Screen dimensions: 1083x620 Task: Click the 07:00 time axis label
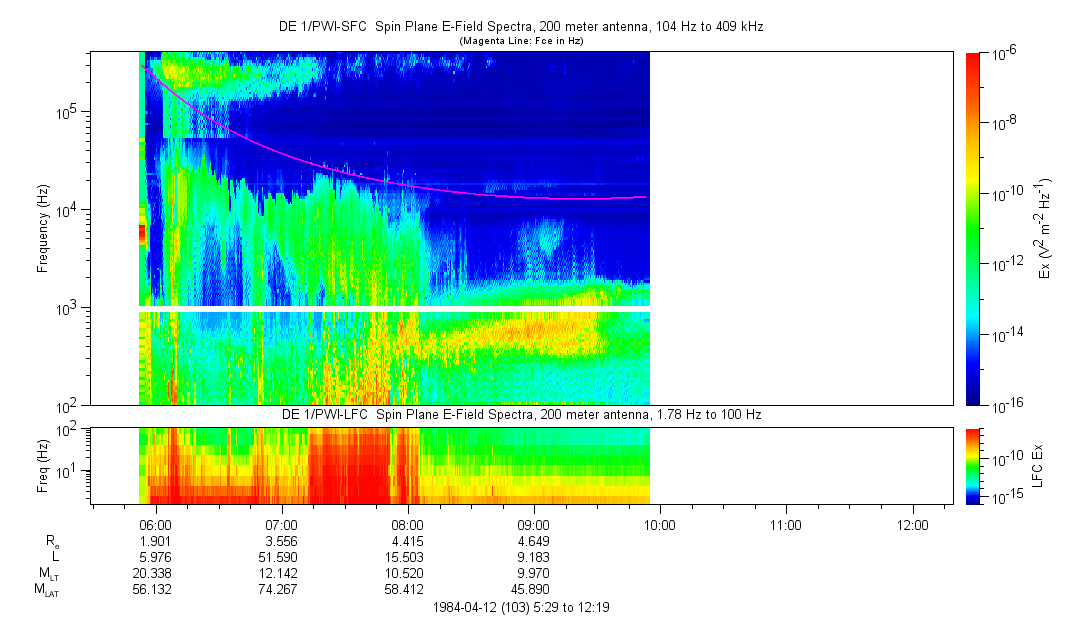click(282, 524)
